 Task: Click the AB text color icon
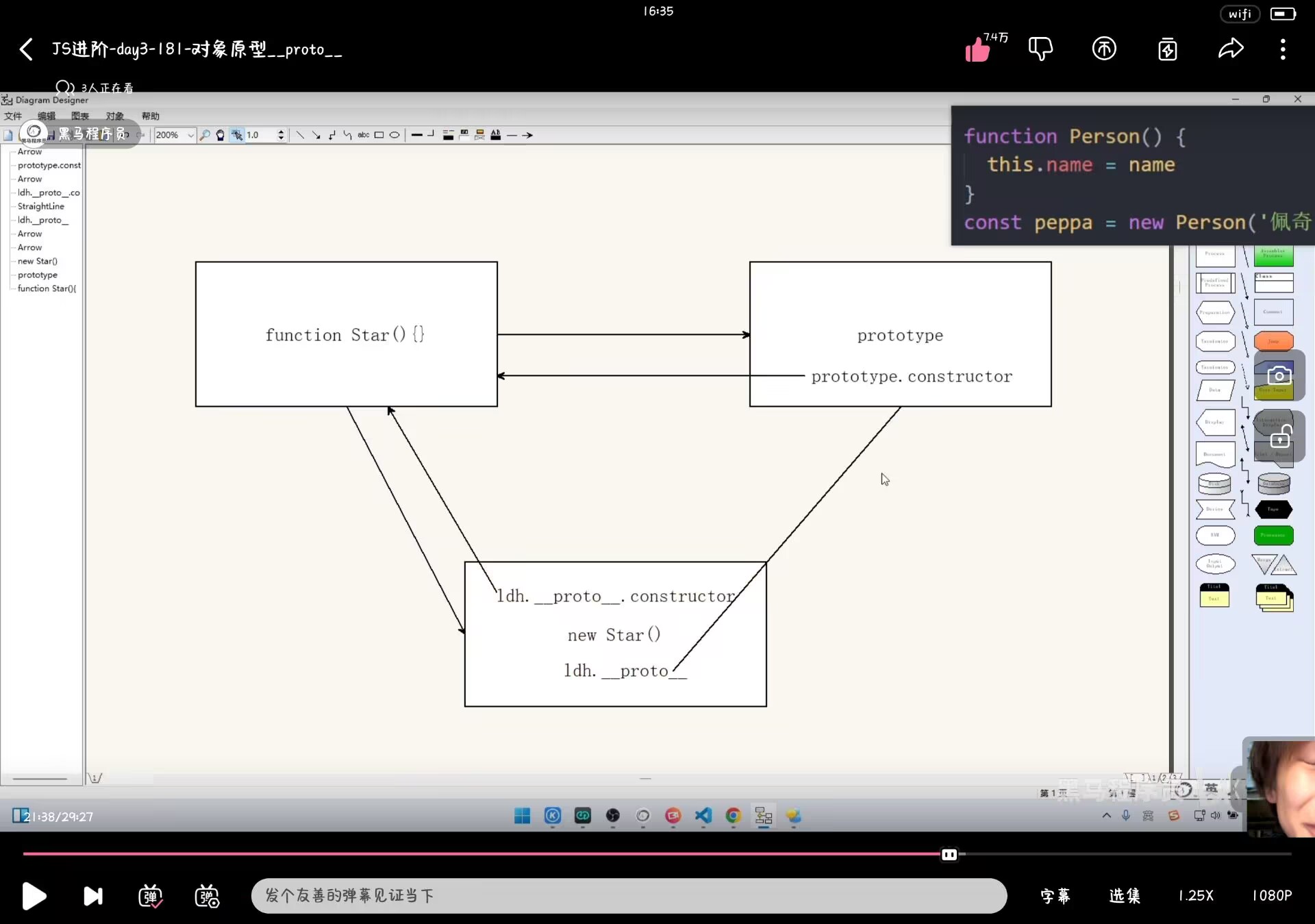pyautogui.click(x=495, y=135)
